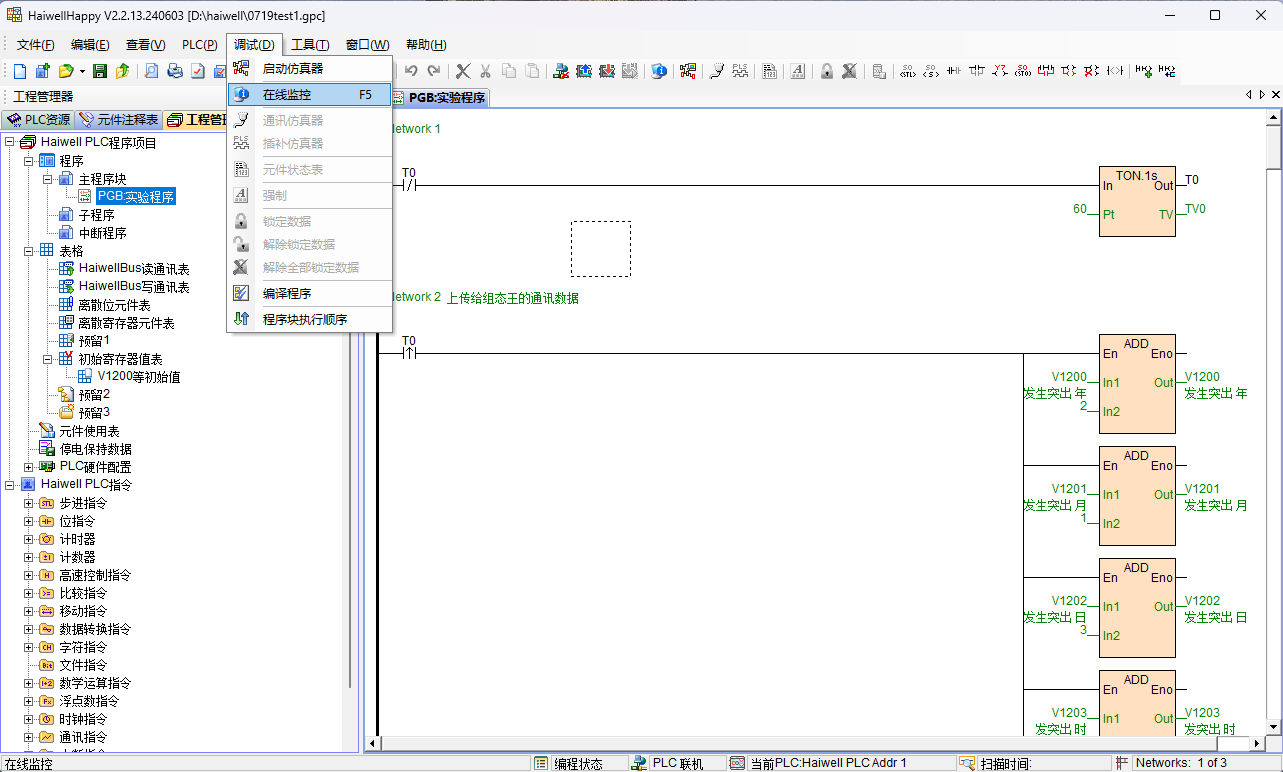Expand the 步进指令 instruction group
The image size is (1283, 772).
coord(29,503)
